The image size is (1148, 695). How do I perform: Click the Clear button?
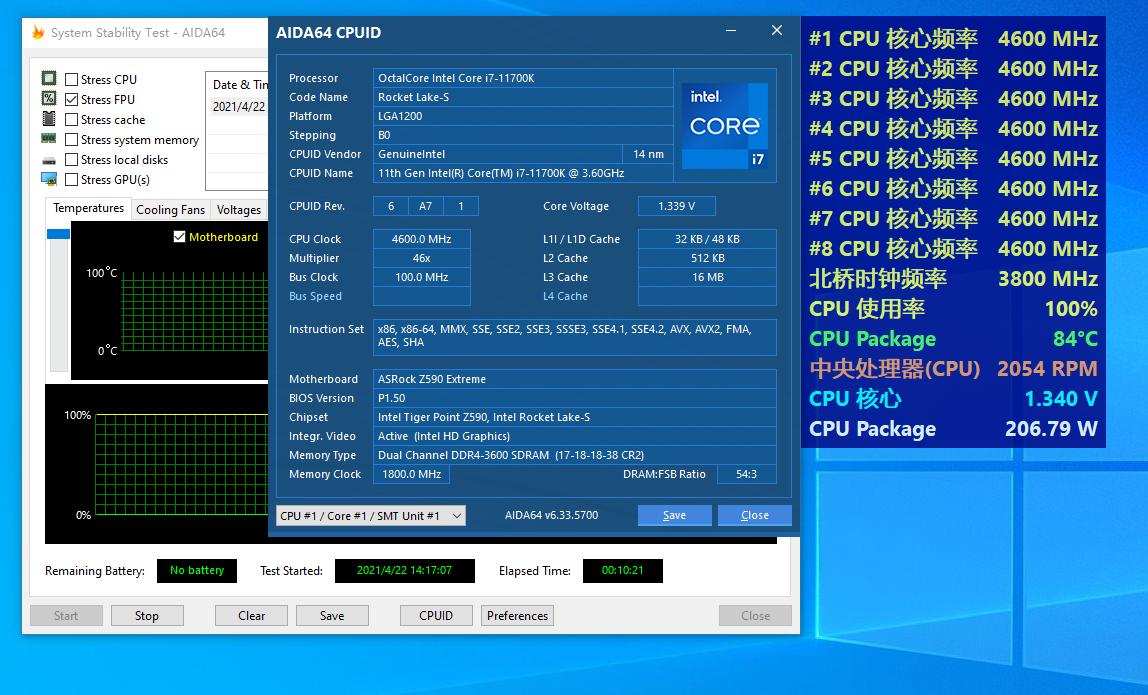251,616
